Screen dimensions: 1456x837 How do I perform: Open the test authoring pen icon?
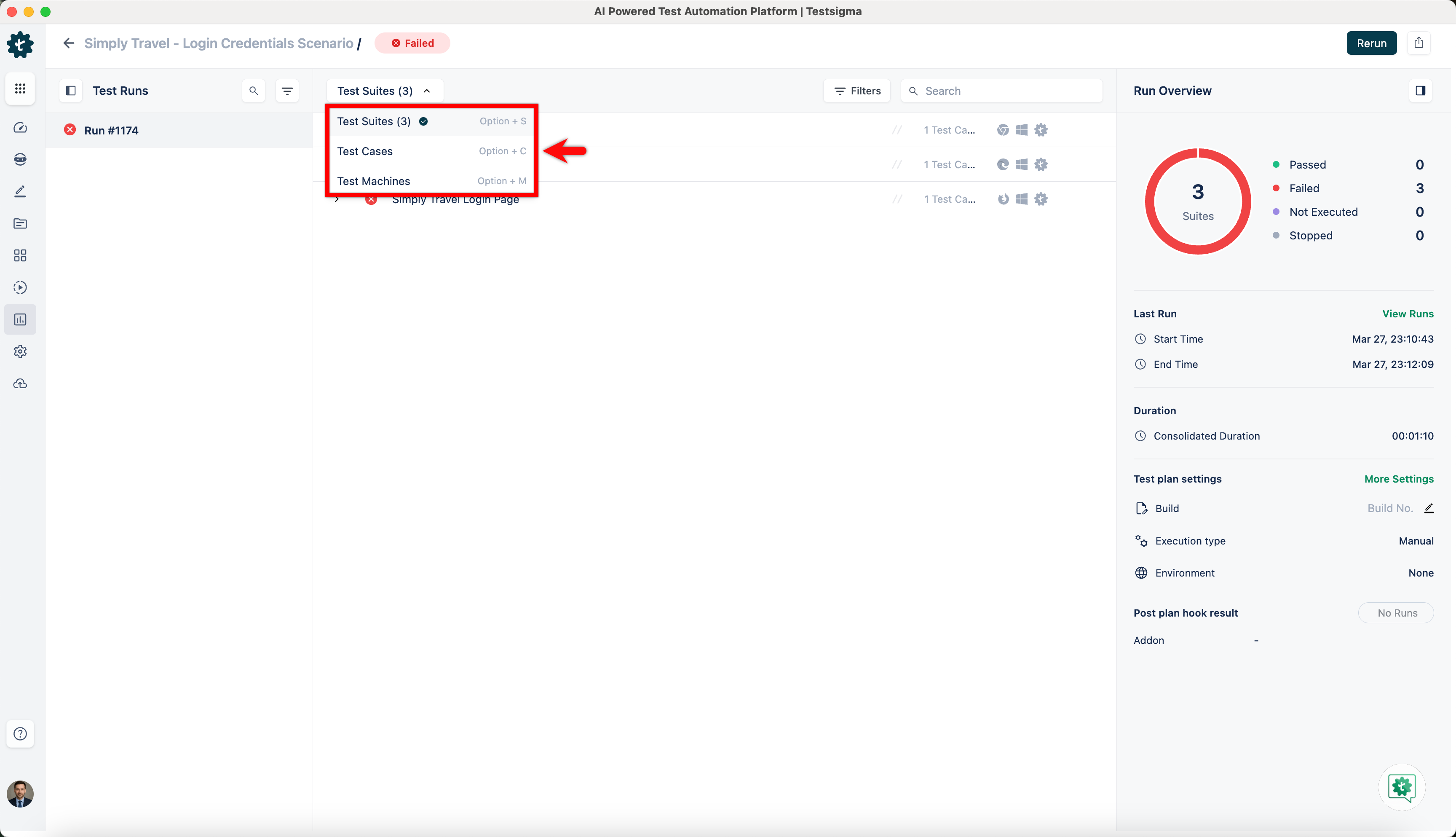20,191
